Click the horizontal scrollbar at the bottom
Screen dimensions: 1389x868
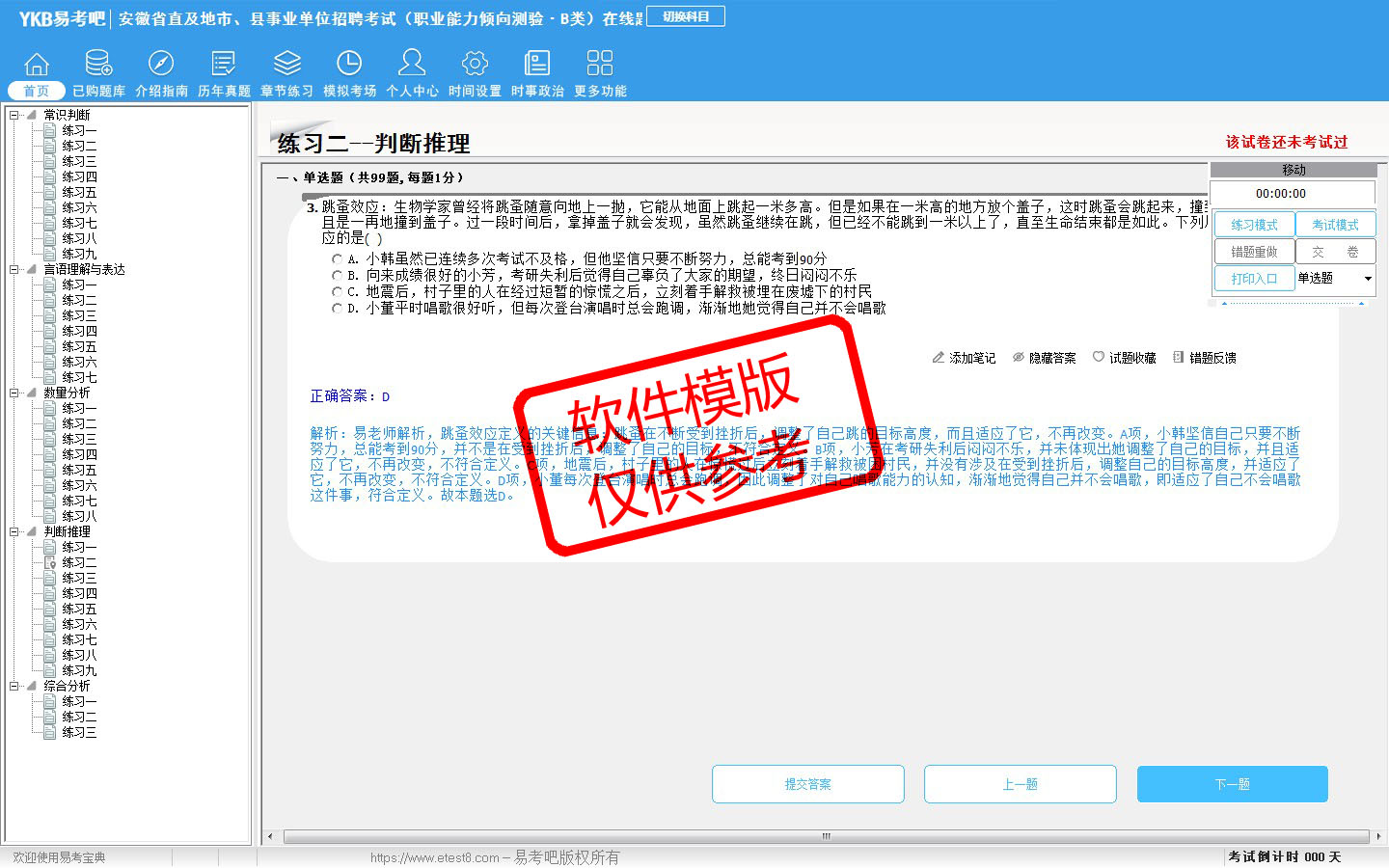point(825,836)
